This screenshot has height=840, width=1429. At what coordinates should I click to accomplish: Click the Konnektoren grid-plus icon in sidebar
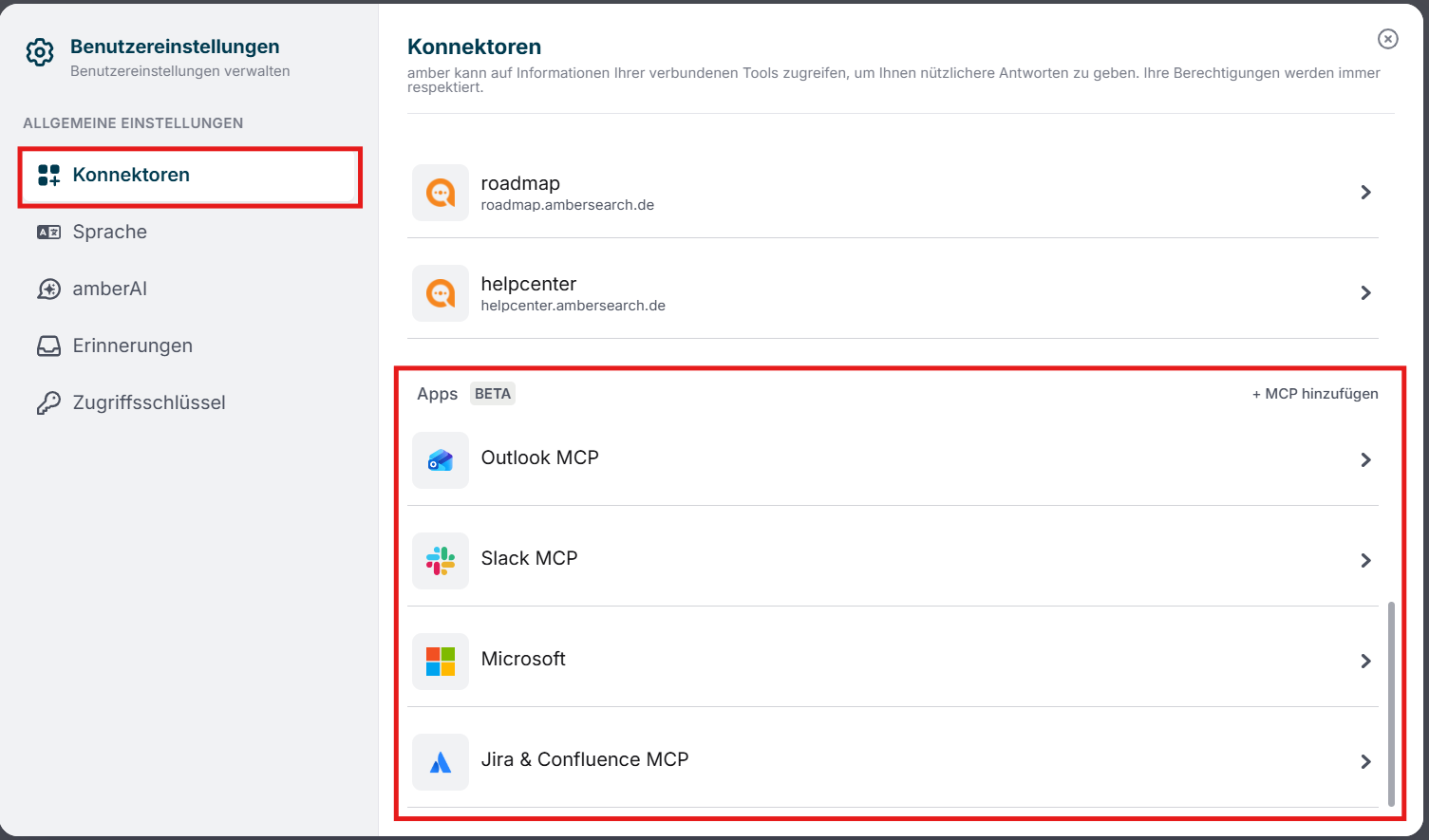coord(48,175)
